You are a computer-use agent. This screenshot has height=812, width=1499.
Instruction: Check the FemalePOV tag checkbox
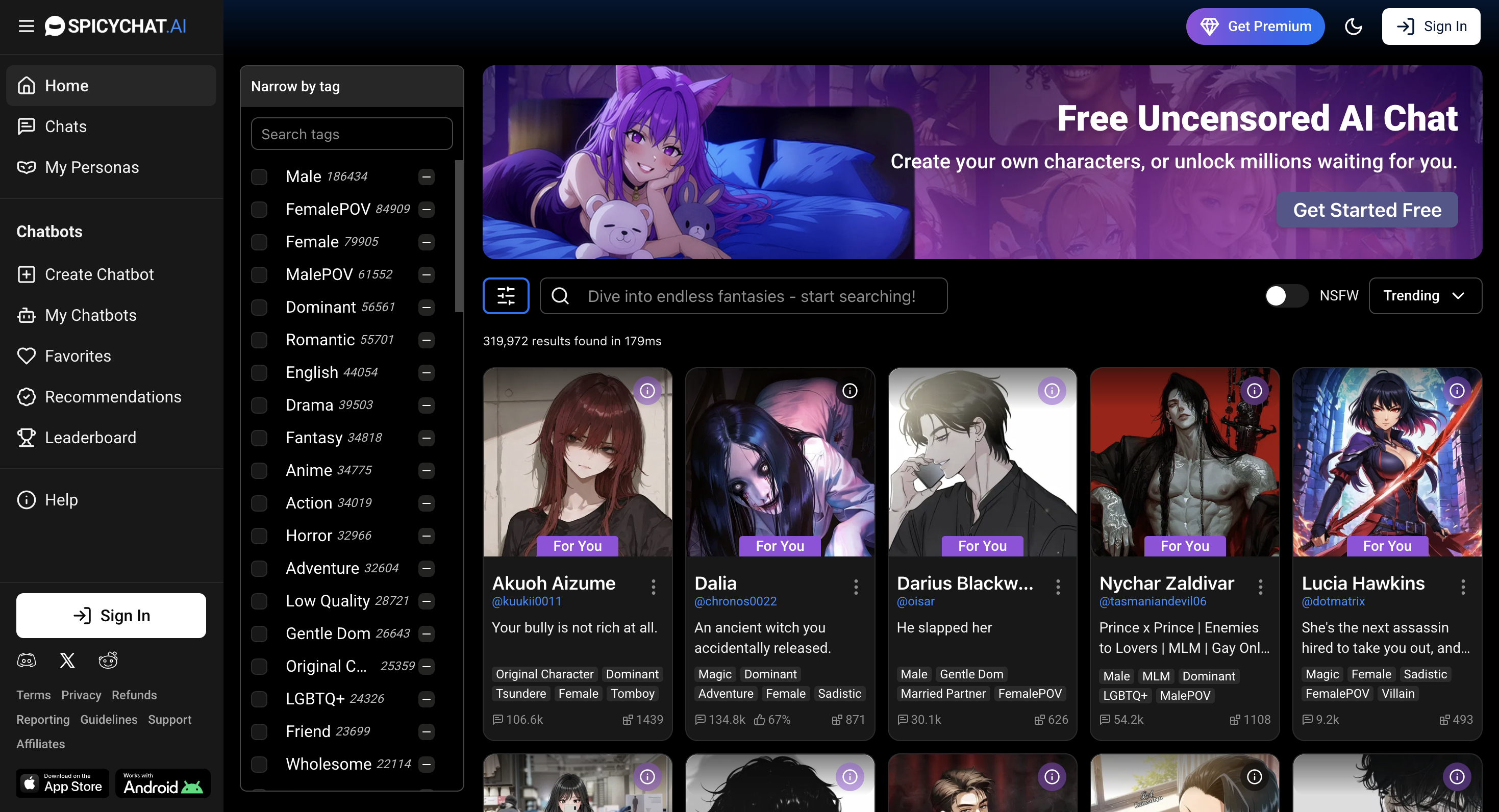[260, 209]
